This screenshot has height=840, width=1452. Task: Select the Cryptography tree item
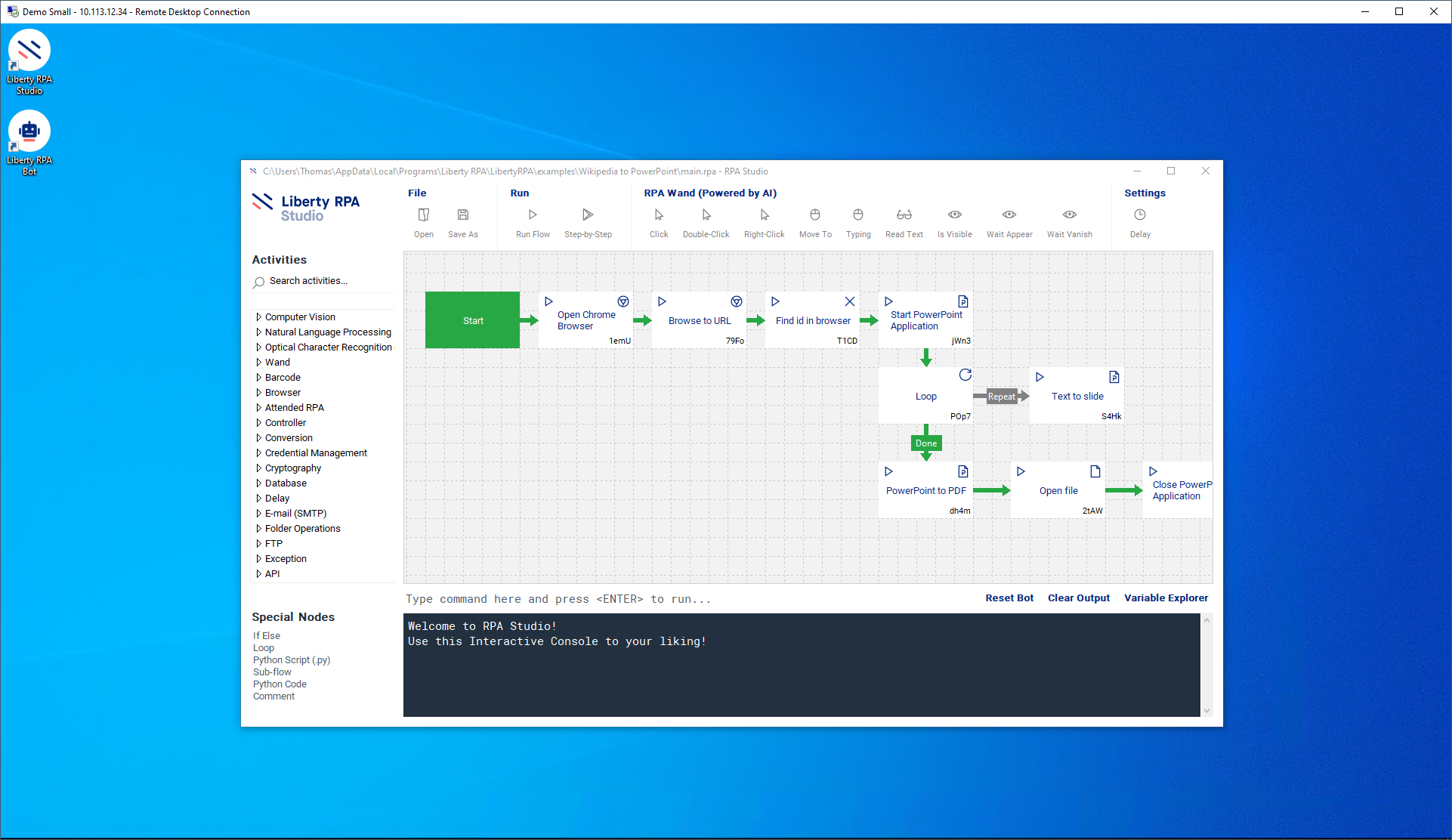(x=293, y=468)
